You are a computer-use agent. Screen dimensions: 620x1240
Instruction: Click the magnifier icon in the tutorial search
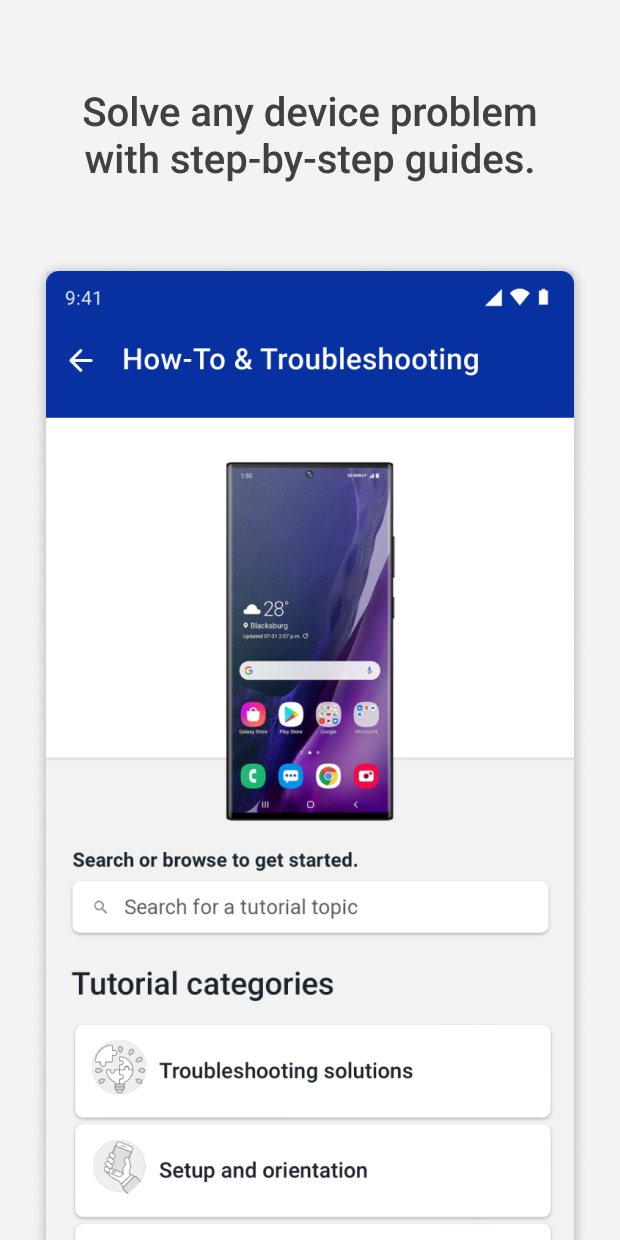pyautogui.click(x=100, y=907)
